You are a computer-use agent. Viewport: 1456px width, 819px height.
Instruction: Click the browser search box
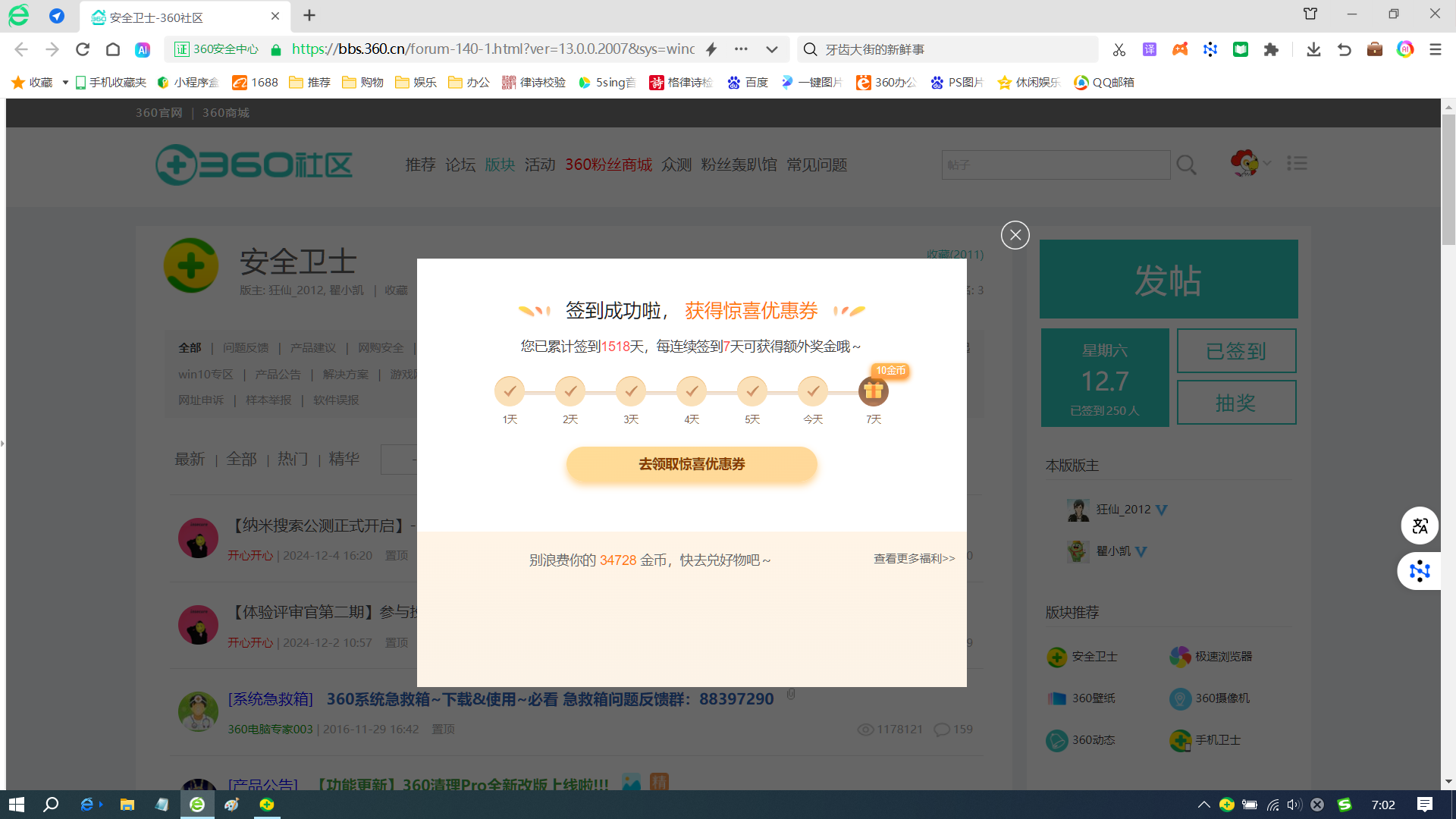coord(948,49)
